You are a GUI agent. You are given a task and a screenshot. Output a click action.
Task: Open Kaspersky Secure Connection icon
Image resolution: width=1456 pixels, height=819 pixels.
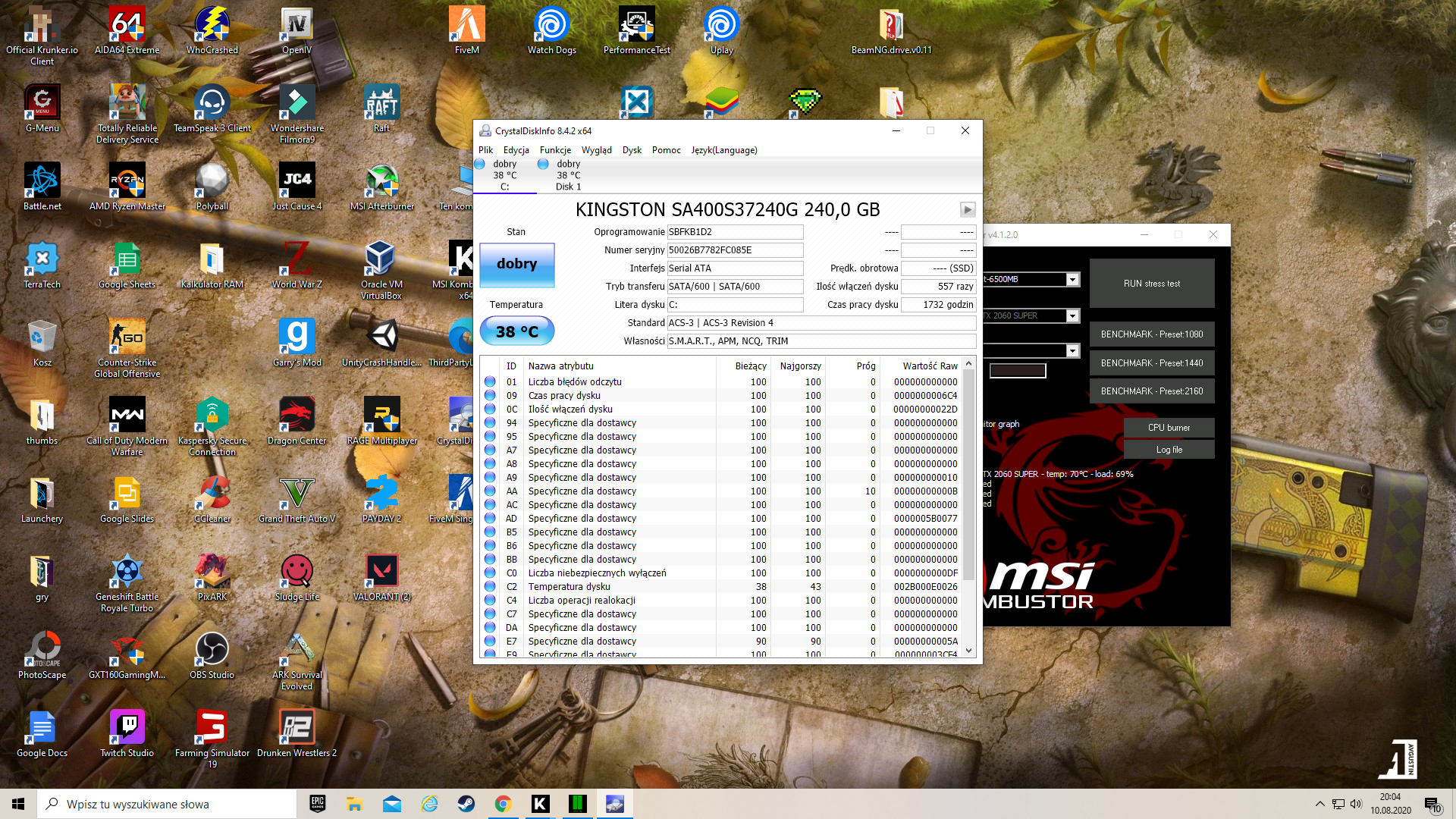coord(212,426)
